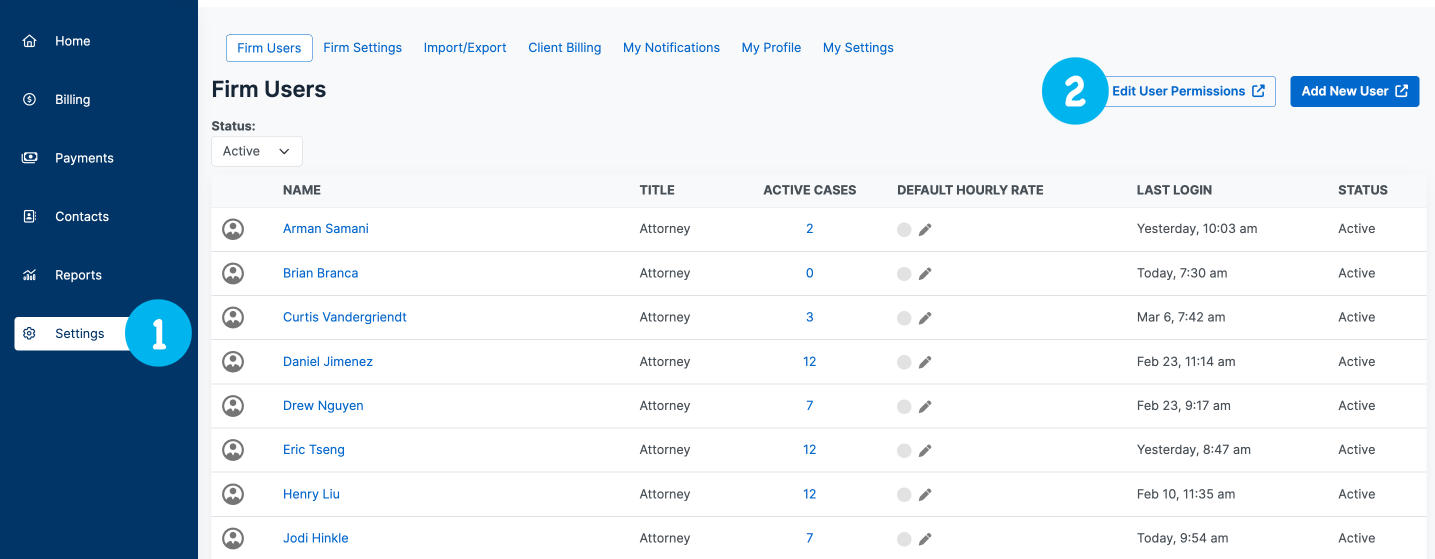1435x559 pixels.
Task: Click Brian Branca's hourly rate gray dot
Action: coord(904,273)
